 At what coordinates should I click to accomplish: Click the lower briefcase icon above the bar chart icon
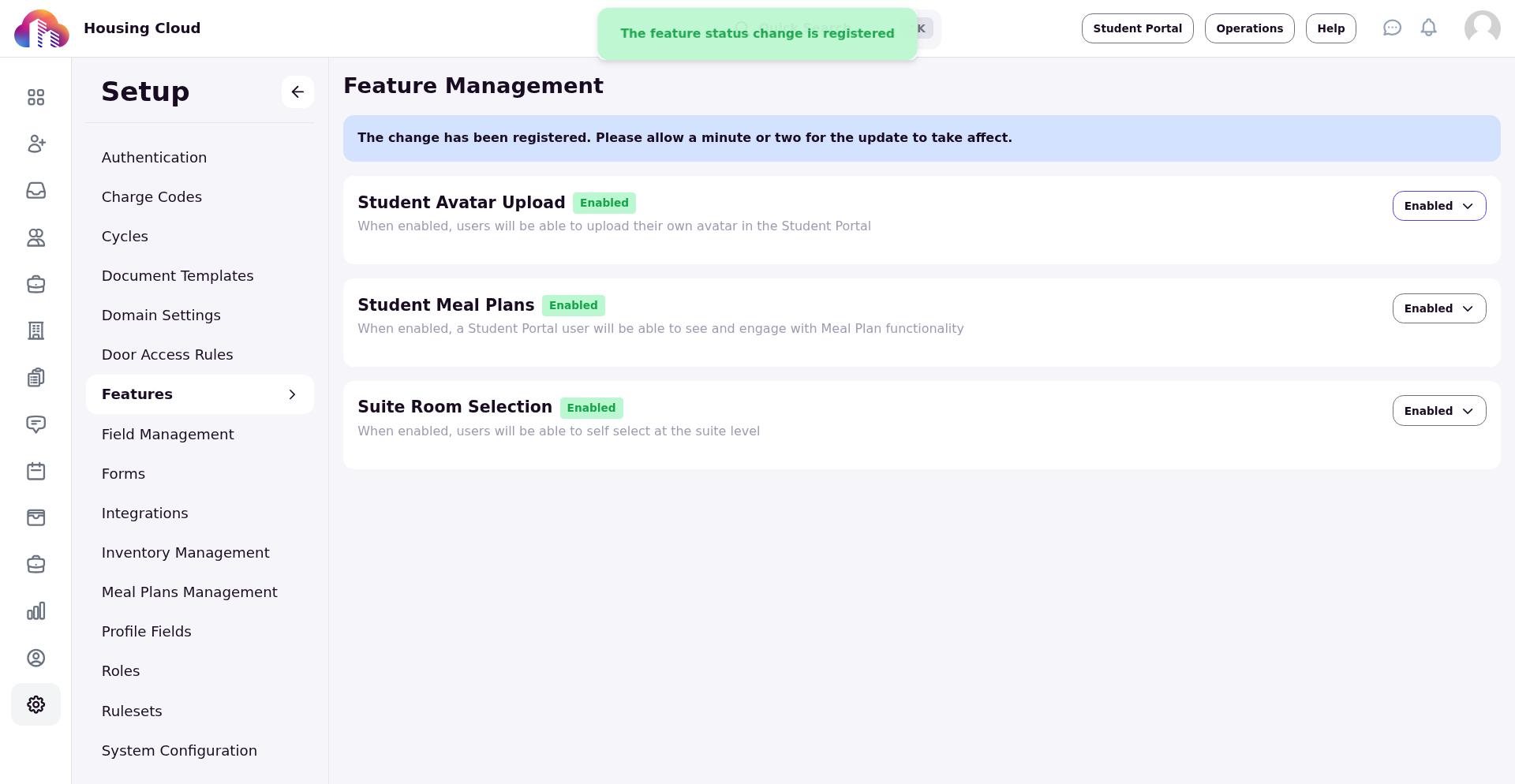tap(36, 564)
